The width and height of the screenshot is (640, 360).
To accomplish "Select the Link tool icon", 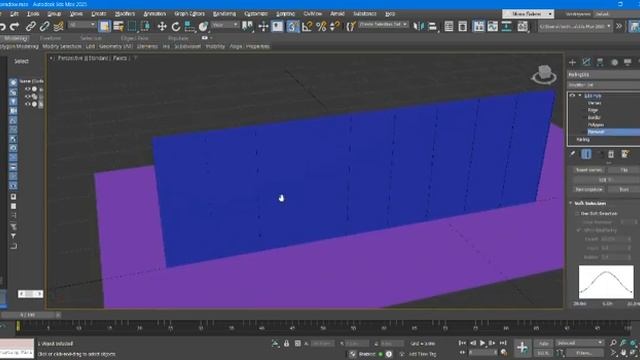I will (31, 27).
